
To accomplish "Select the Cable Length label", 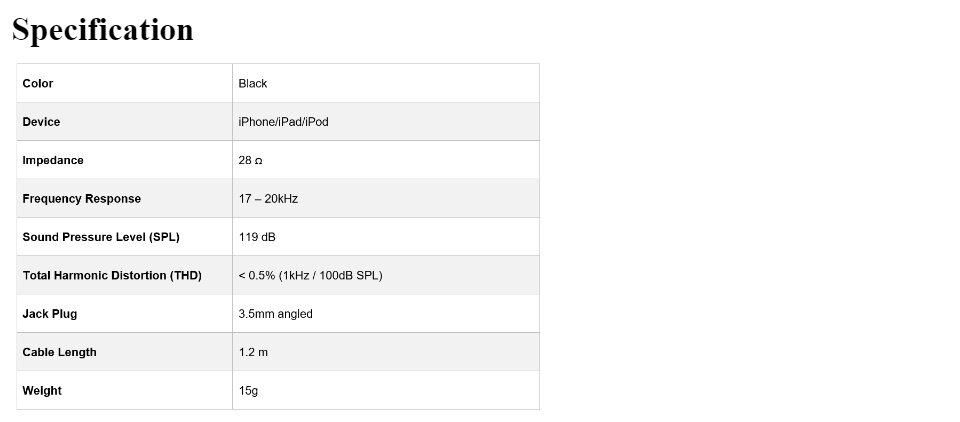I will coord(59,352).
